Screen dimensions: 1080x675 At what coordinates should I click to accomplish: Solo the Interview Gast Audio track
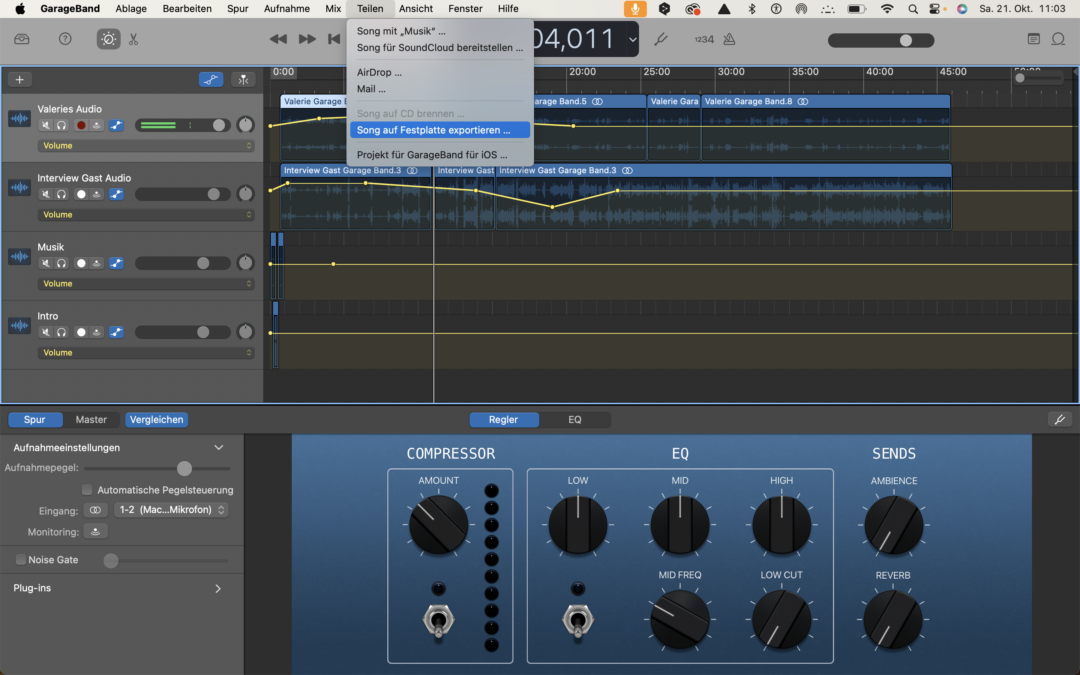[x=61, y=194]
